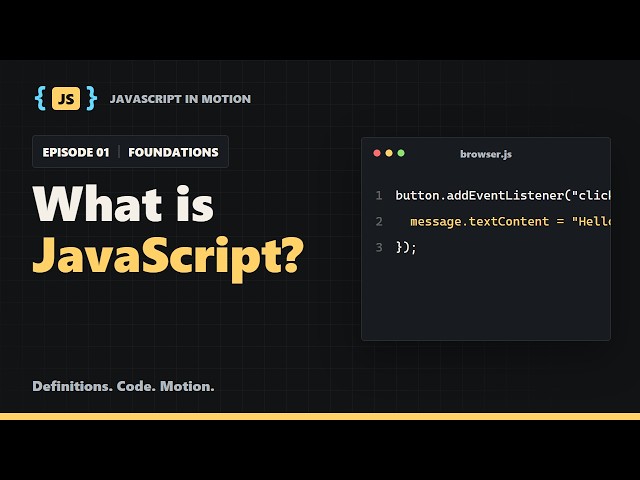Click the right blue curly brace
Viewport: 640px width, 480px height.
point(91,98)
